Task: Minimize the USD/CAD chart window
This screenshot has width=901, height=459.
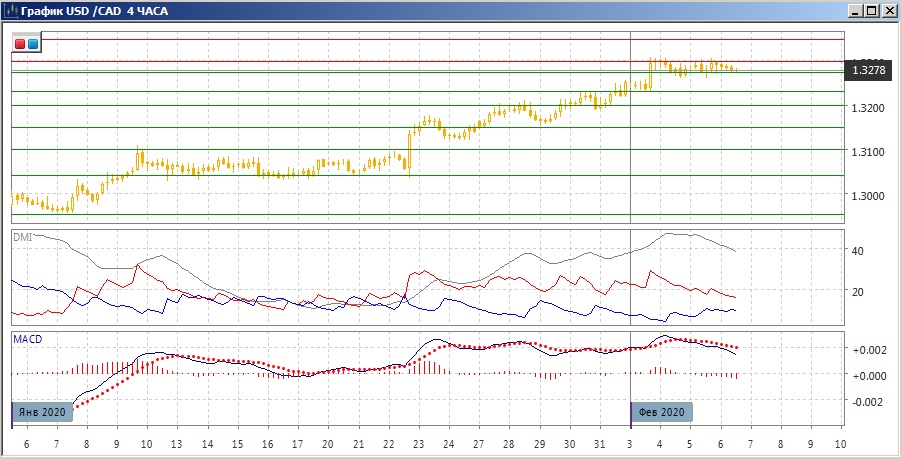Action: pyautogui.click(x=857, y=10)
